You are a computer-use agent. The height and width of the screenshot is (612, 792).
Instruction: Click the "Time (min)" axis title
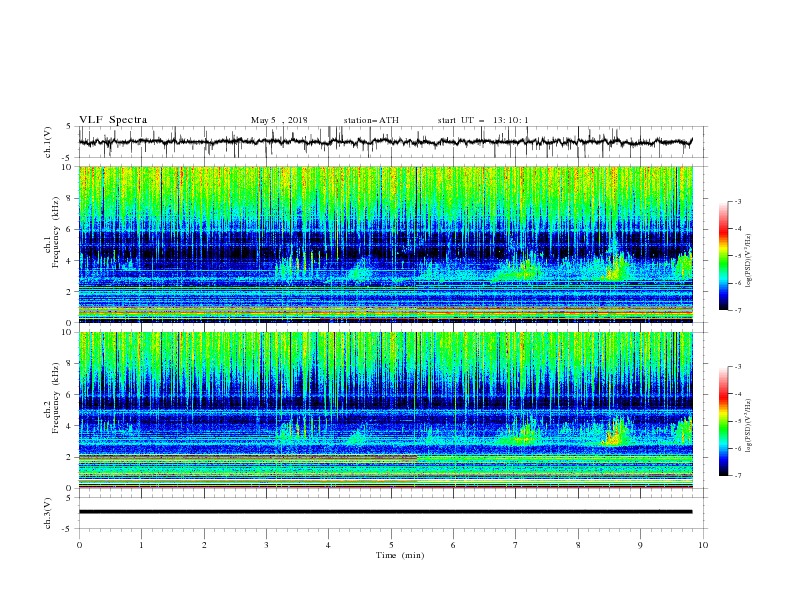point(400,555)
